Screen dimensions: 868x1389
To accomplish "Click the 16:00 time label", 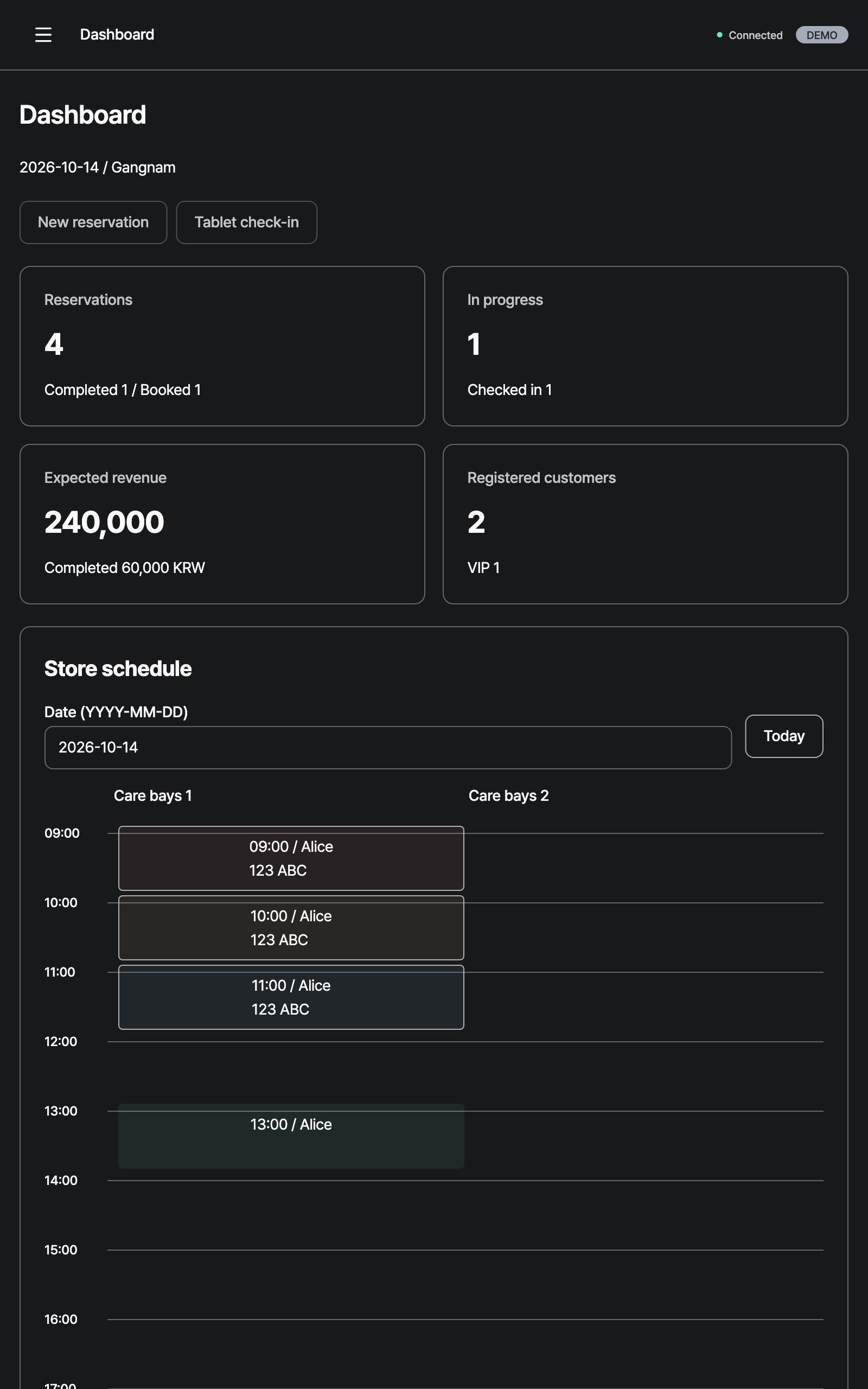I will pyautogui.click(x=61, y=1319).
